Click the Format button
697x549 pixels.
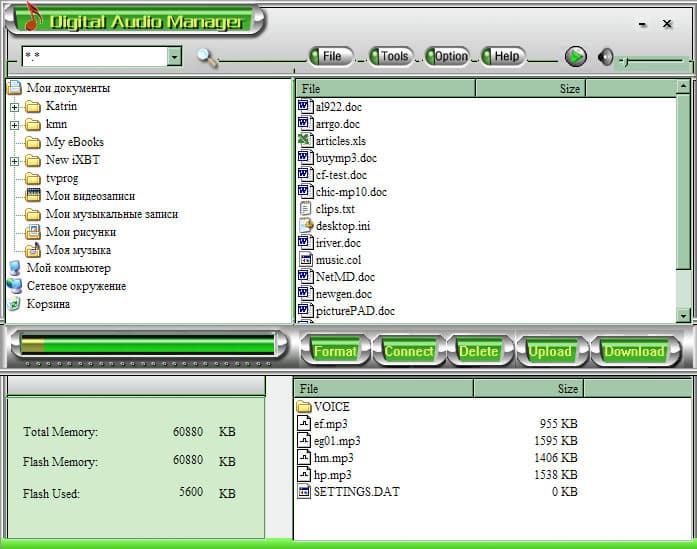coord(335,351)
